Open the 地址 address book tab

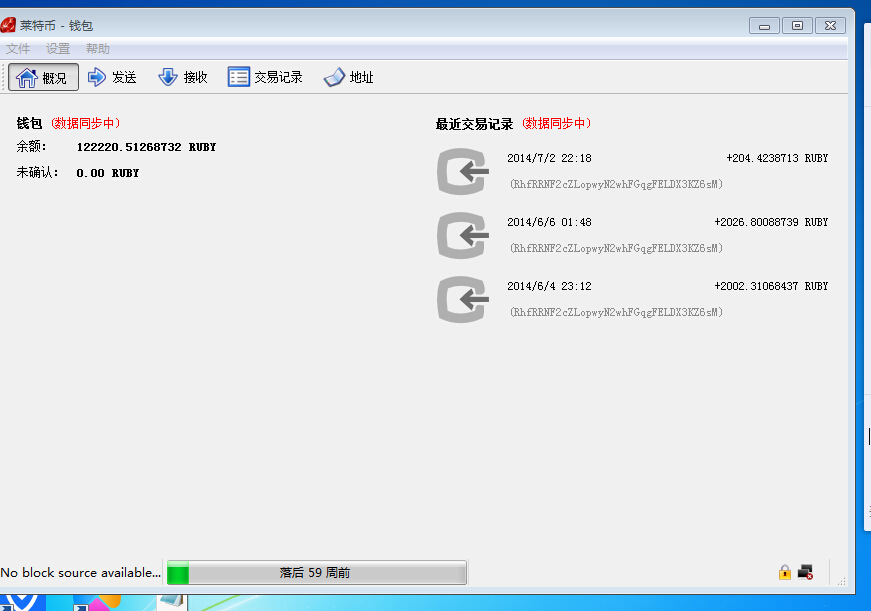click(349, 77)
